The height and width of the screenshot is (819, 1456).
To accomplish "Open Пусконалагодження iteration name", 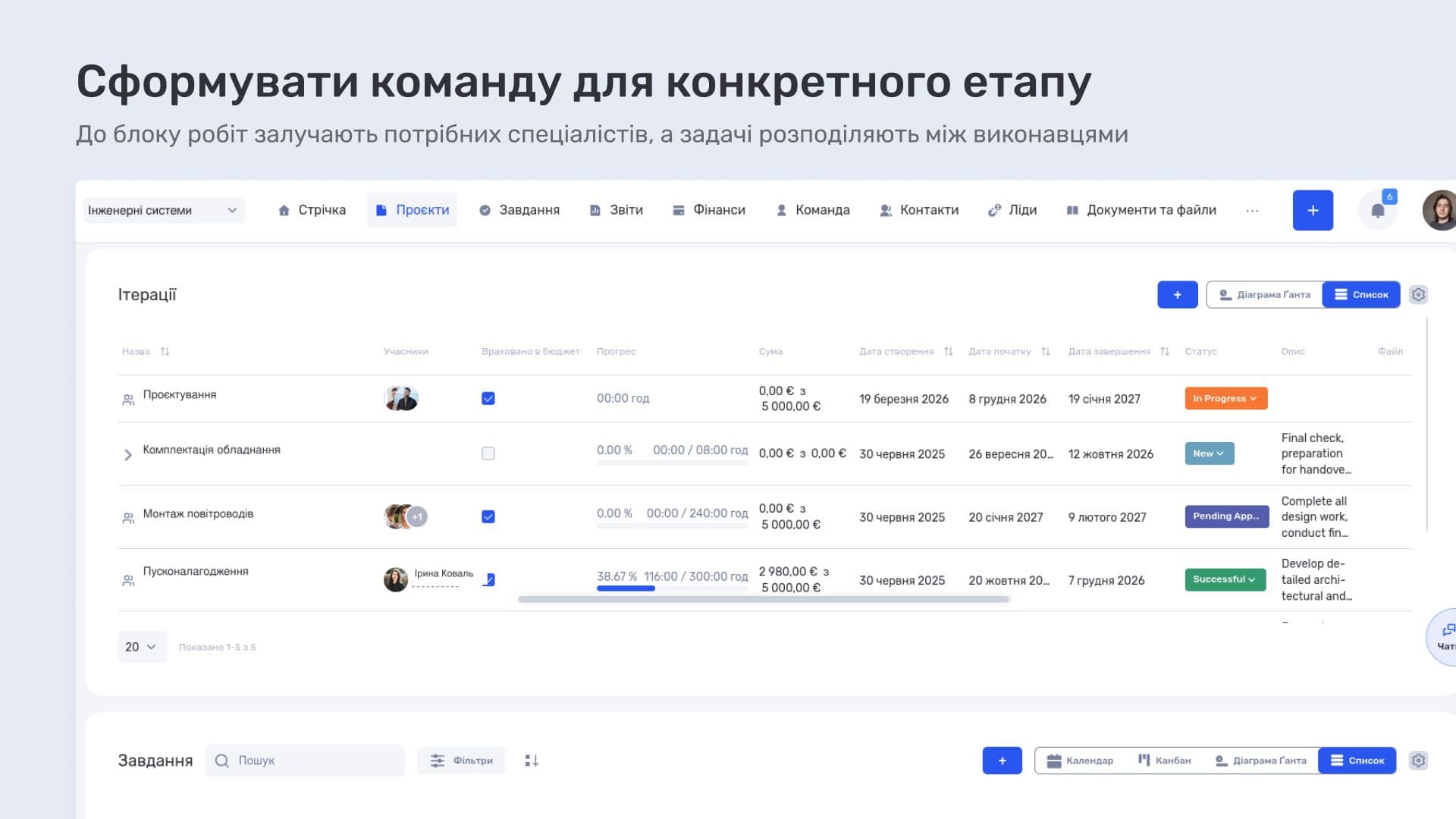I will (x=196, y=572).
